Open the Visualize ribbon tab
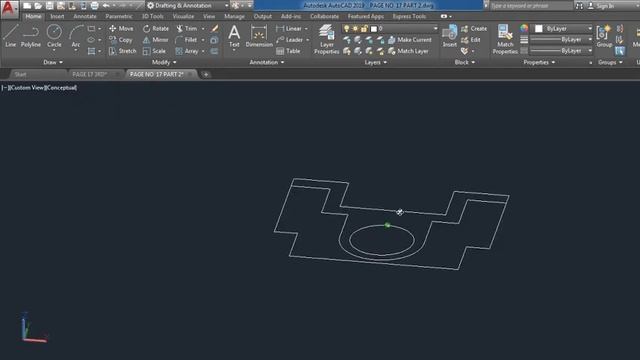 pyautogui.click(x=183, y=17)
